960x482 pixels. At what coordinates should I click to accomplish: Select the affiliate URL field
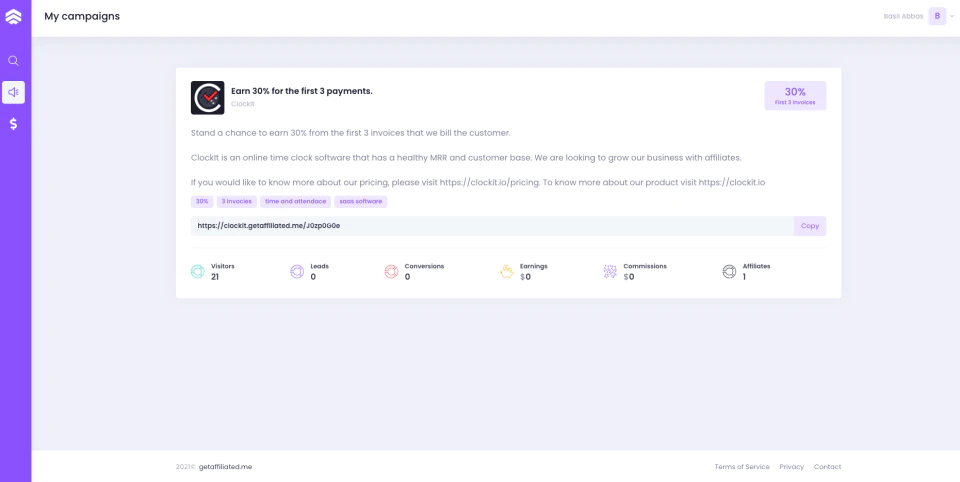coord(492,226)
